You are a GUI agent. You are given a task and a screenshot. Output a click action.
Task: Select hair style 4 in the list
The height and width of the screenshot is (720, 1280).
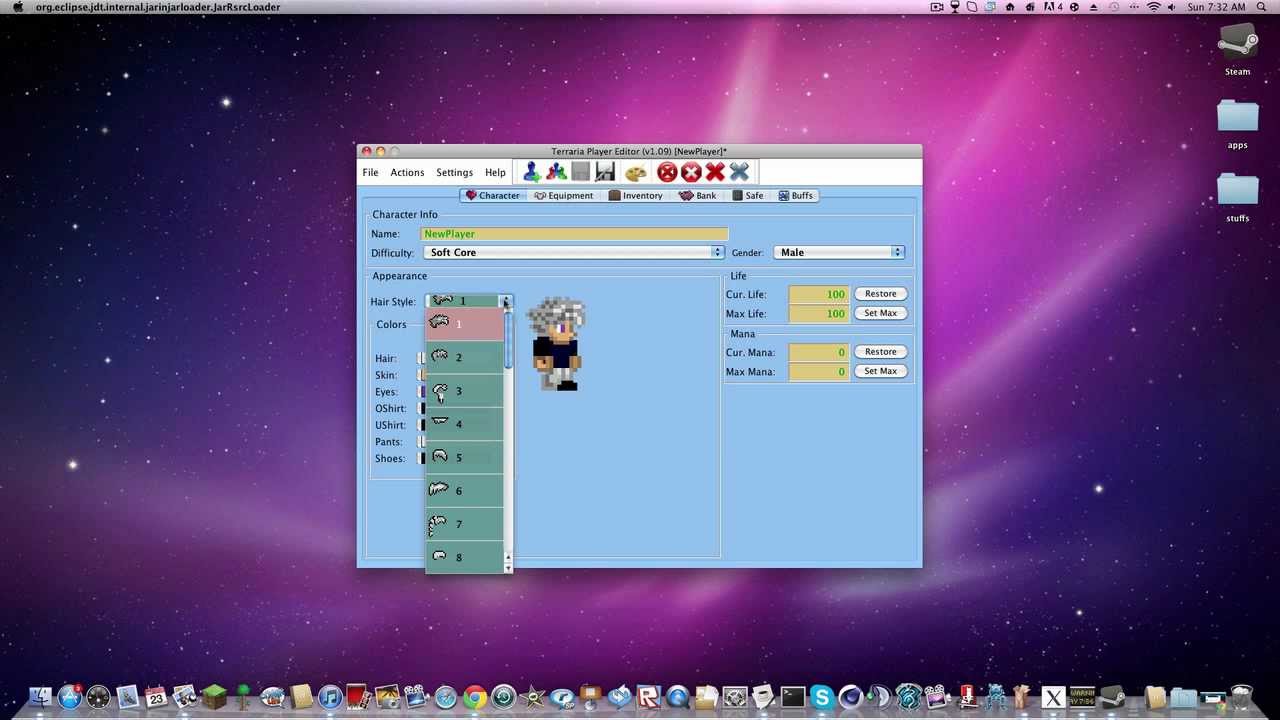click(x=465, y=424)
